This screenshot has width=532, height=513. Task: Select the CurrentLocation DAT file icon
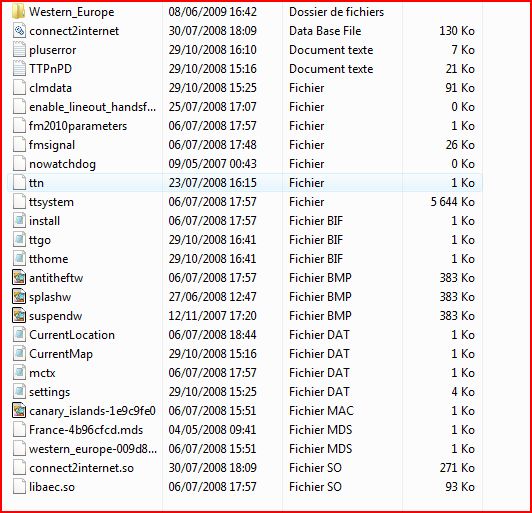[19, 335]
